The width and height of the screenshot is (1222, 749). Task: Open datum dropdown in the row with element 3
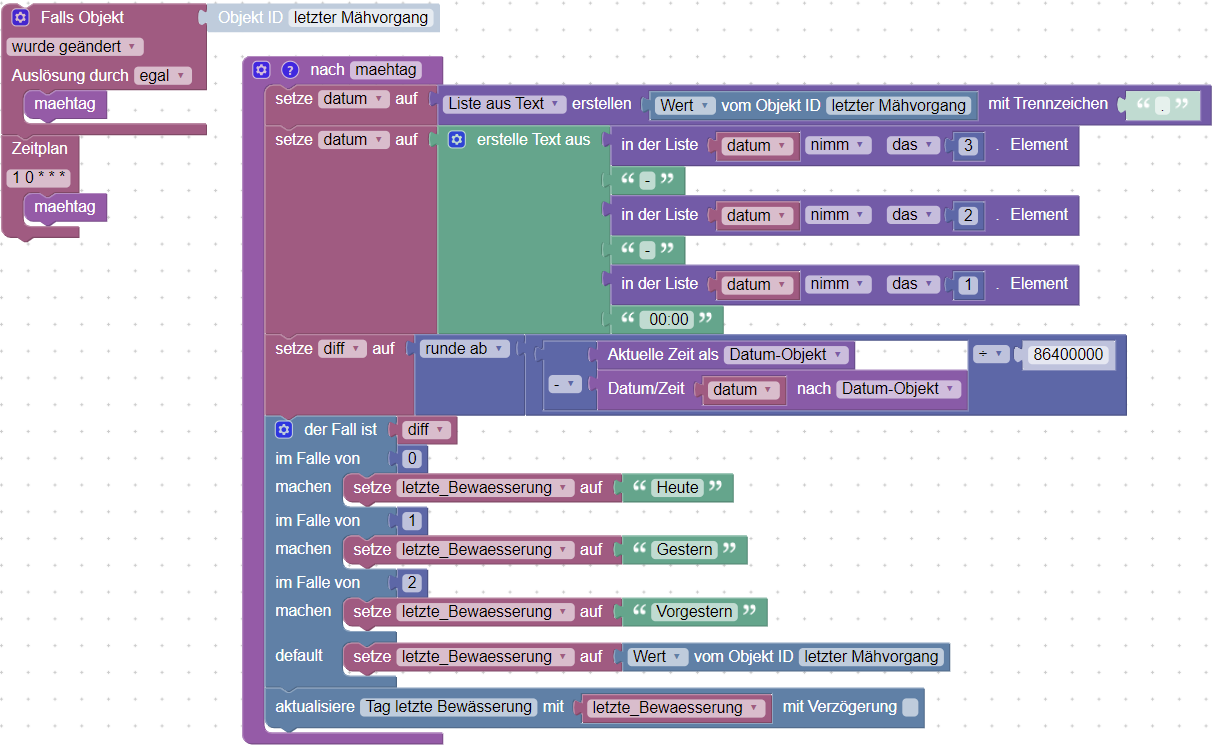coord(759,146)
